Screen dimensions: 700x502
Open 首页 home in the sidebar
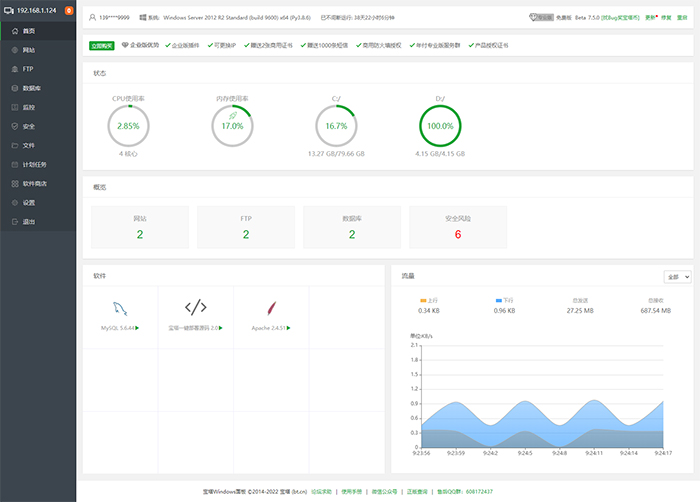29,31
